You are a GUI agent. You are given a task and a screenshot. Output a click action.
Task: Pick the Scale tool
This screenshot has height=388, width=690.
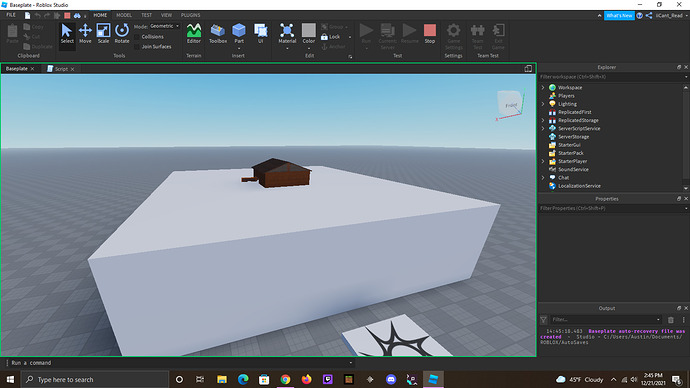(x=103, y=33)
